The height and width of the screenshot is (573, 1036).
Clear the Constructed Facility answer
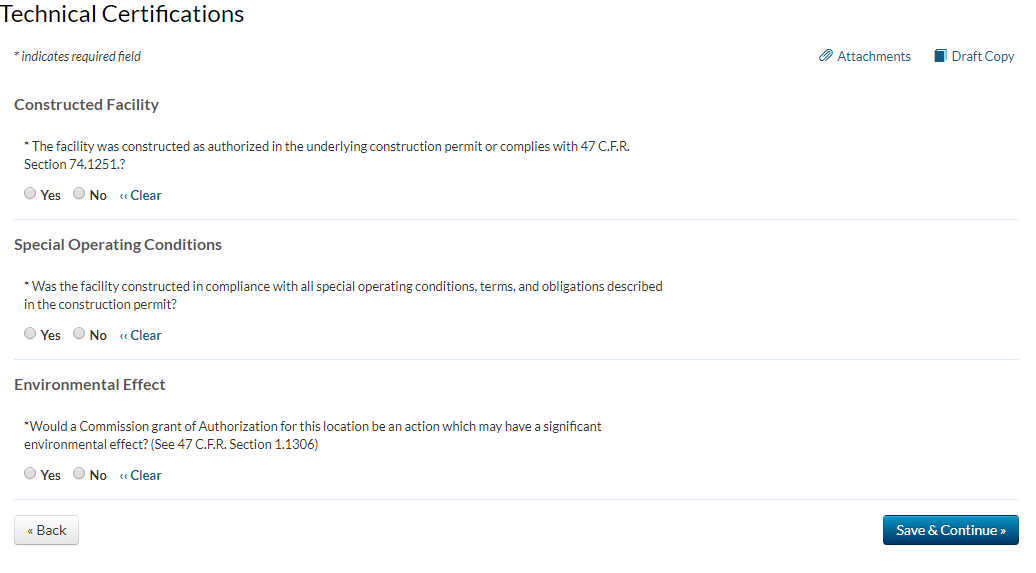click(x=141, y=195)
